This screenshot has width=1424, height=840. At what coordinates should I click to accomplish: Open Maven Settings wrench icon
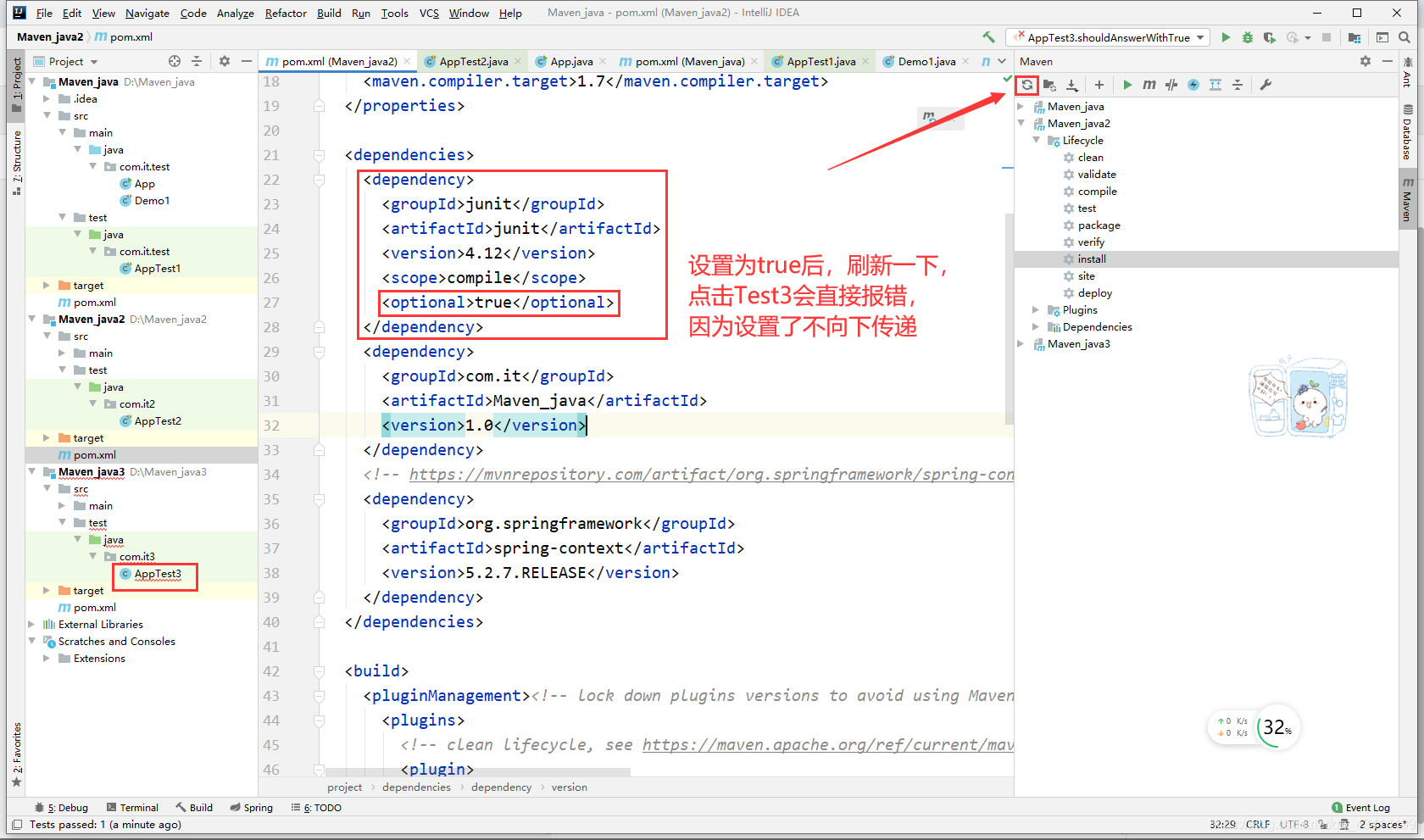[x=1265, y=85]
